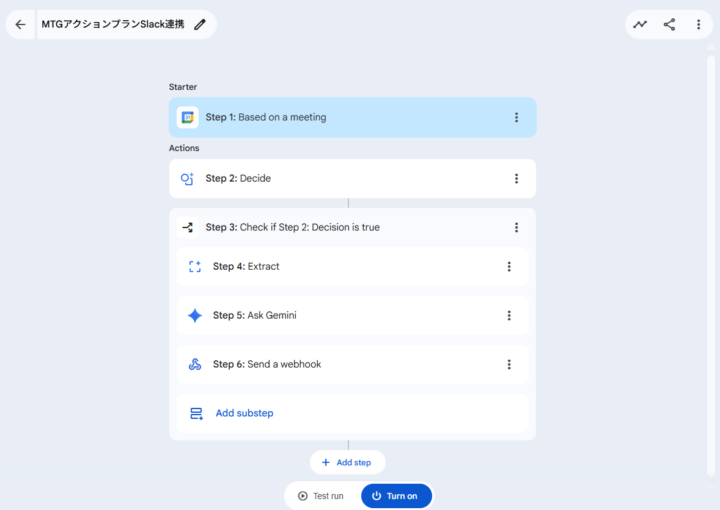The image size is (720, 510).
Task: Click the share icon
Action: [669, 24]
